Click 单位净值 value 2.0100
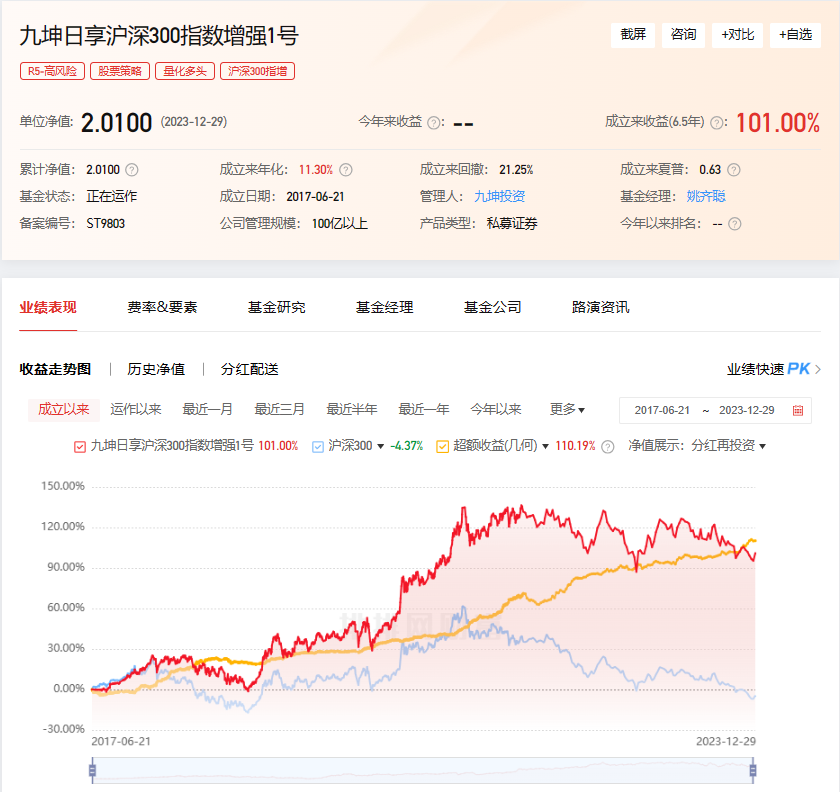Screen dimensions: 840x792 [x=116, y=123]
